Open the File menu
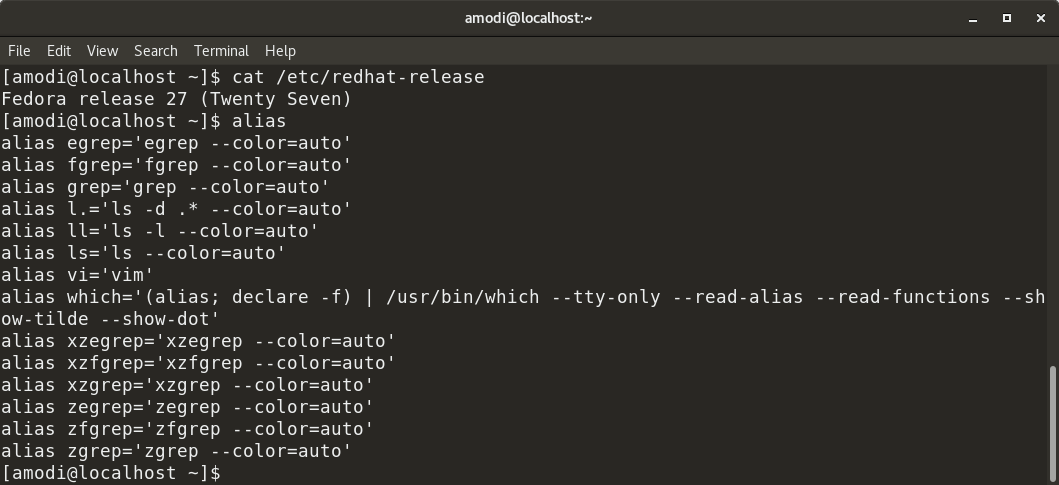1059x485 pixels. [x=19, y=50]
